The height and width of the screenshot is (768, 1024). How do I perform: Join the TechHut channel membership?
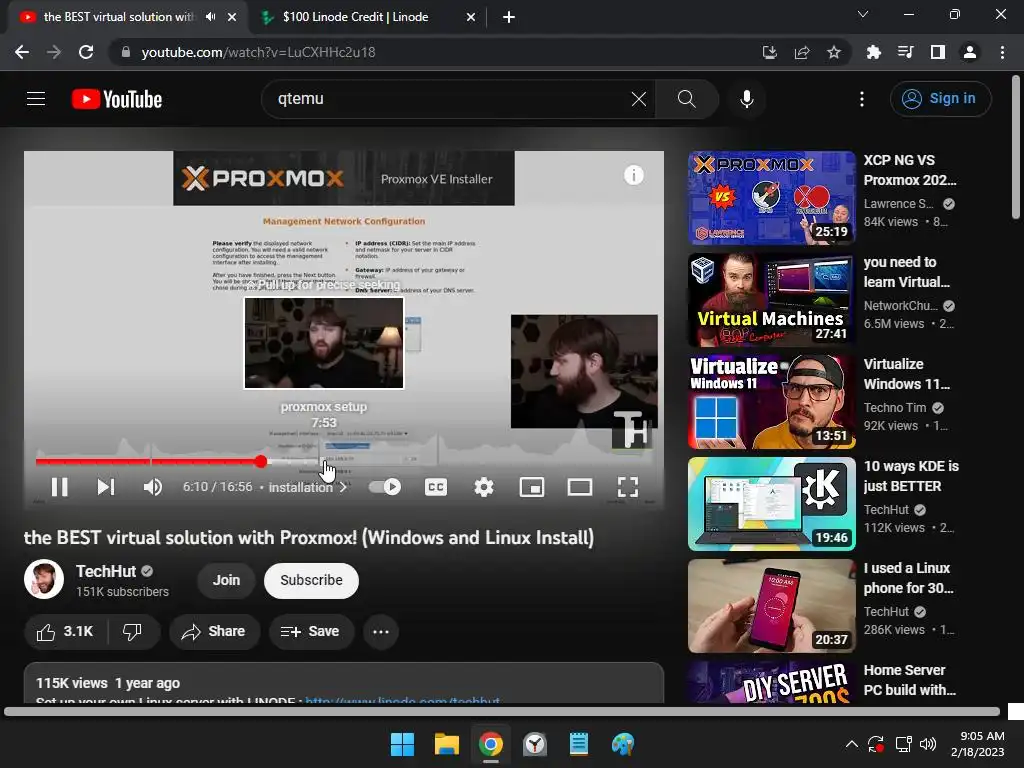(x=226, y=581)
